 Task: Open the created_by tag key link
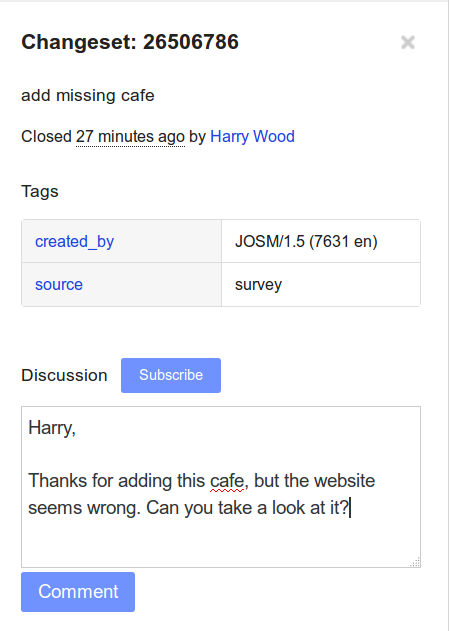[x=74, y=241]
